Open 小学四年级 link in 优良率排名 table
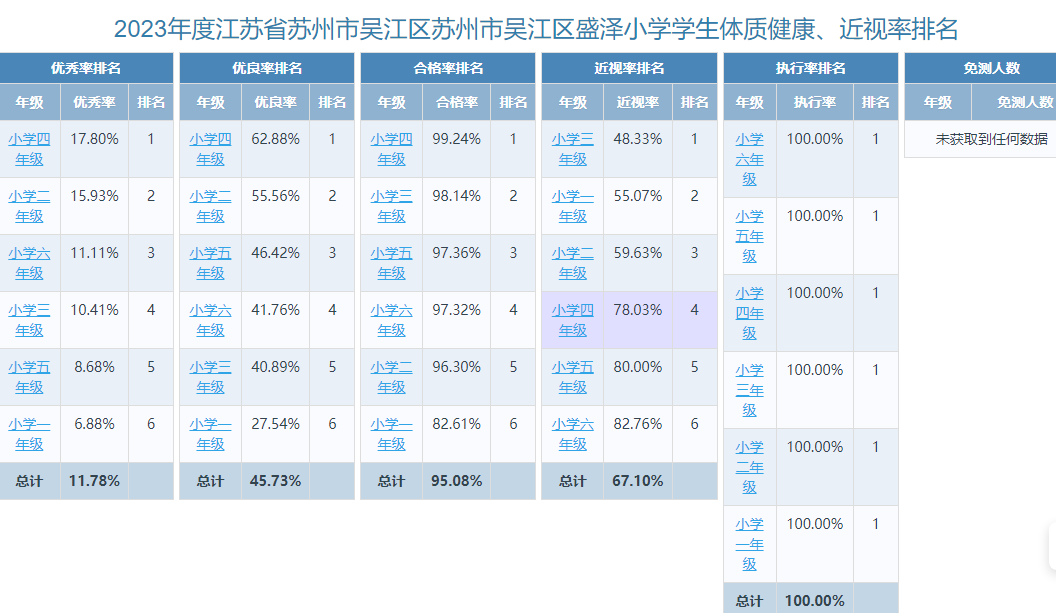 (210, 149)
